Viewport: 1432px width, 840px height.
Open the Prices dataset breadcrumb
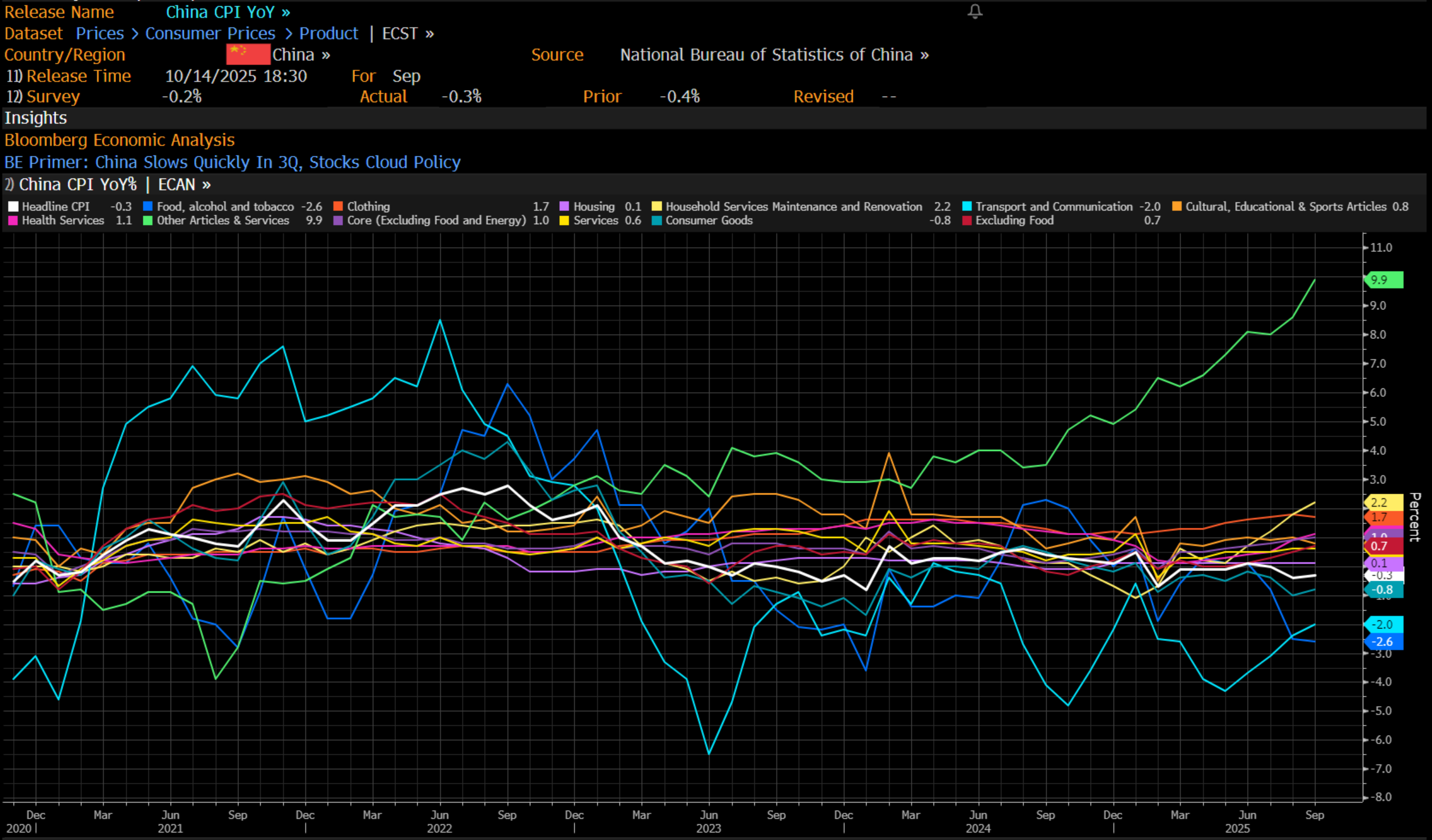(x=100, y=34)
